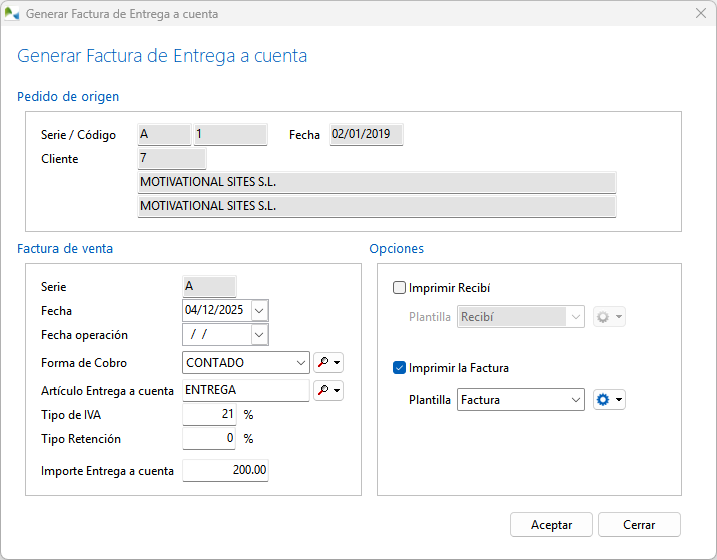Click the second MOTIVATIONAL SITES S.L. field
The image size is (717, 560).
click(377, 206)
